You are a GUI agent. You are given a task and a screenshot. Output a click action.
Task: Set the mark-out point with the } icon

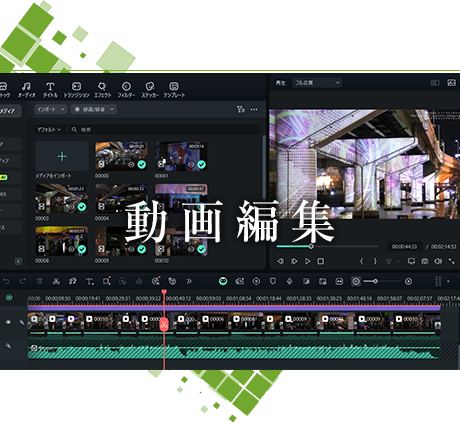tap(375, 261)
